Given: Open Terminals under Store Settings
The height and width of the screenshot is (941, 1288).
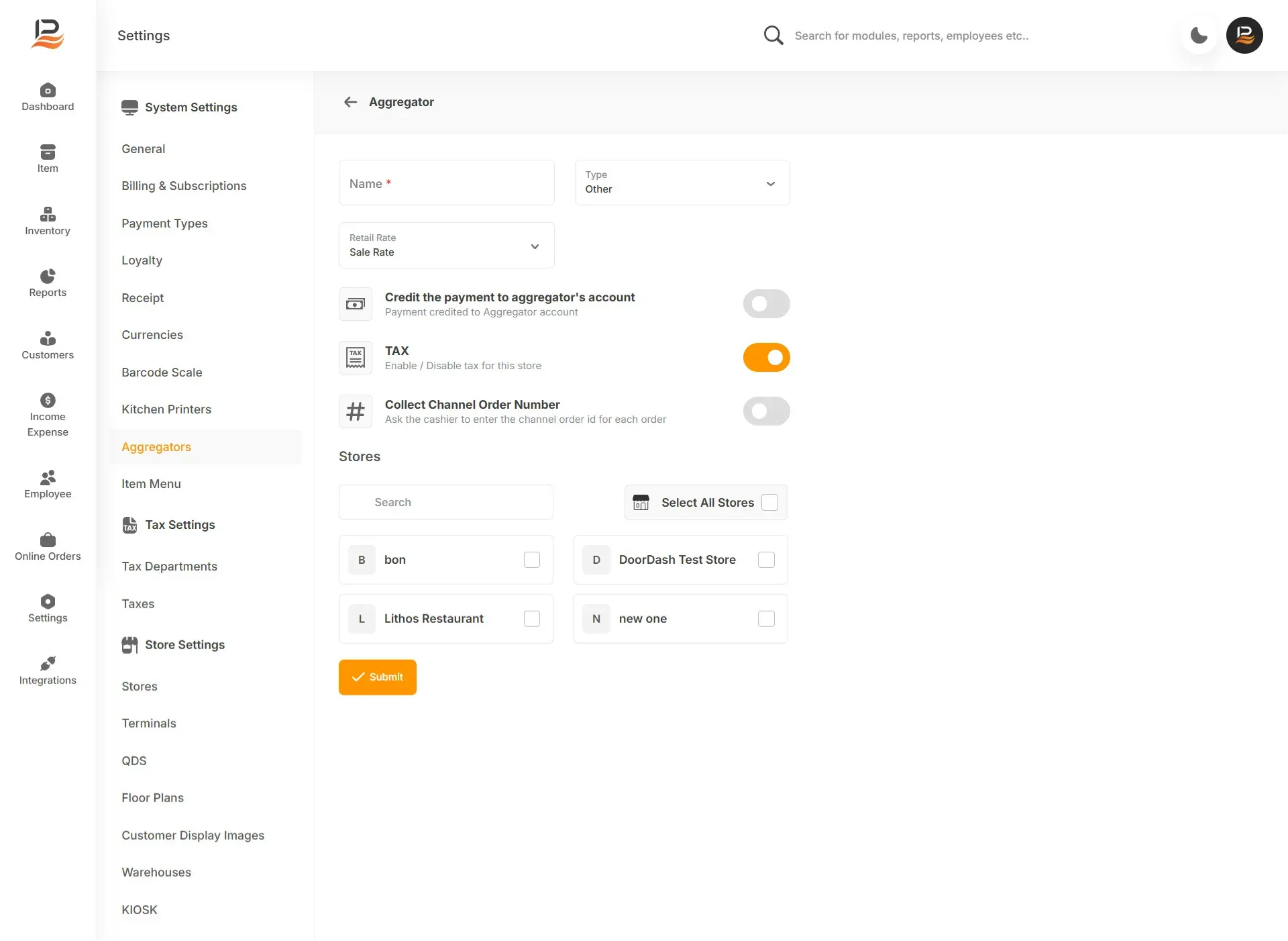Looking at the screenshot, I should click(149, 724).
